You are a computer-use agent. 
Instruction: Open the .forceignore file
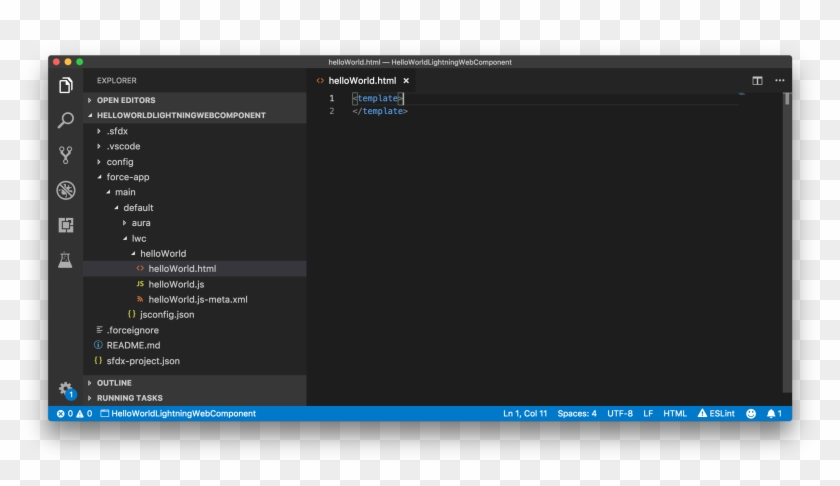click(x=194, y=330)
